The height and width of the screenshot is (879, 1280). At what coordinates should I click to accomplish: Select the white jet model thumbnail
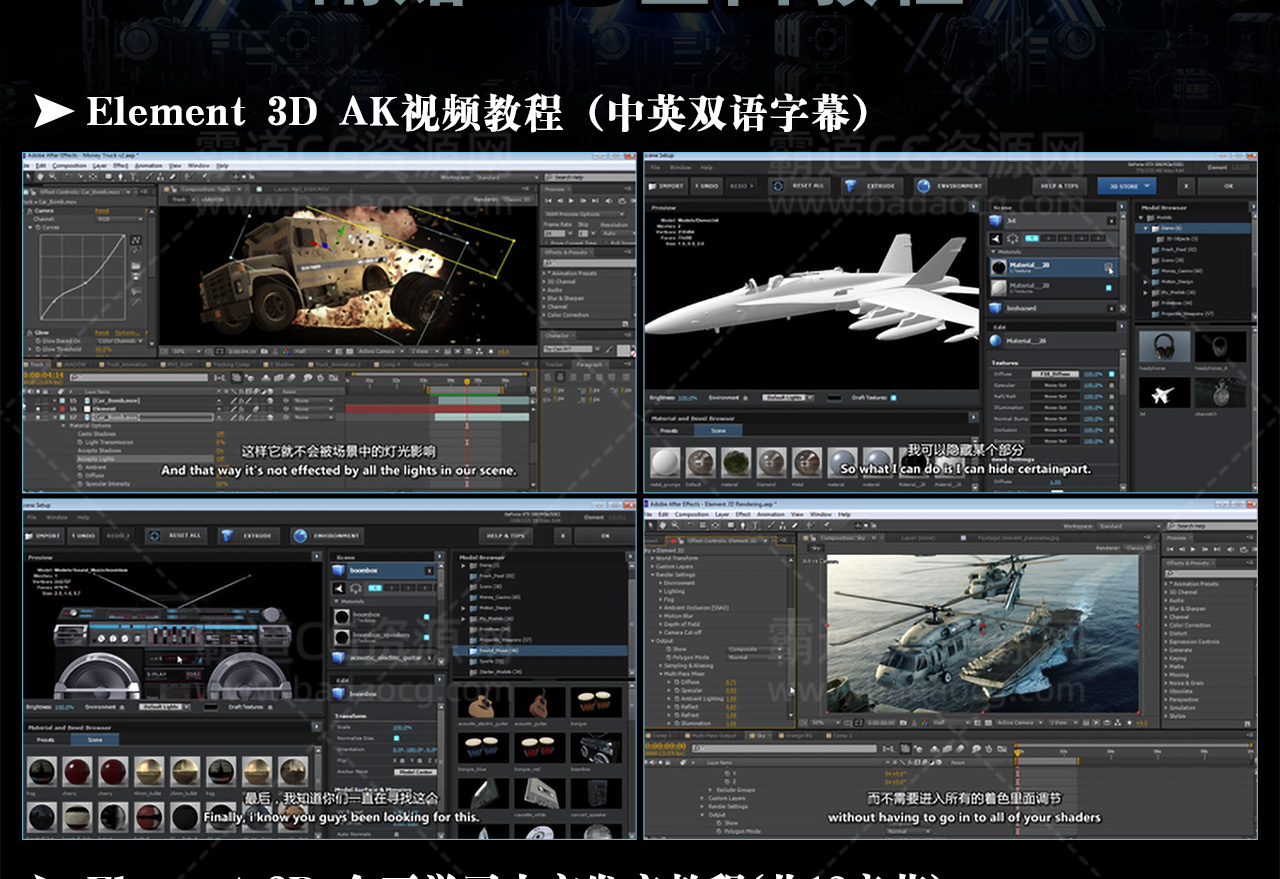coord(1164,391)
